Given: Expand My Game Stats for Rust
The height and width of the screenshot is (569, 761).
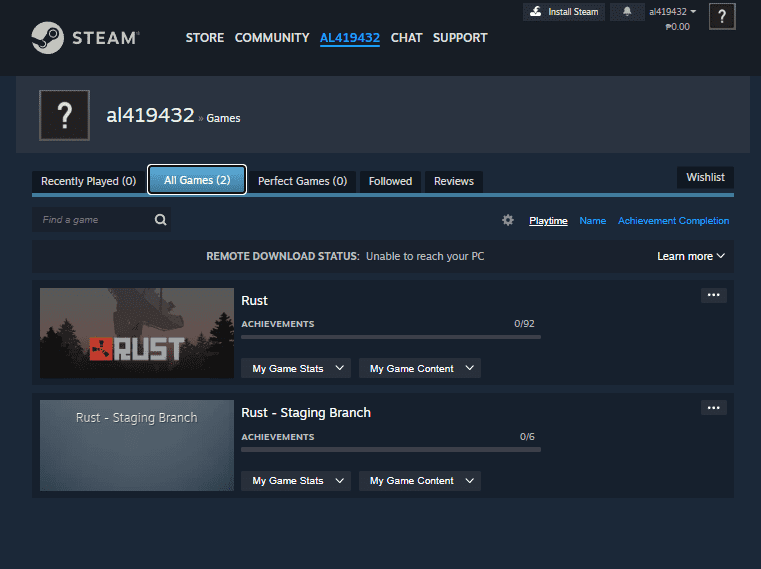Looking at the screenshot, I should tap(296, 368).
